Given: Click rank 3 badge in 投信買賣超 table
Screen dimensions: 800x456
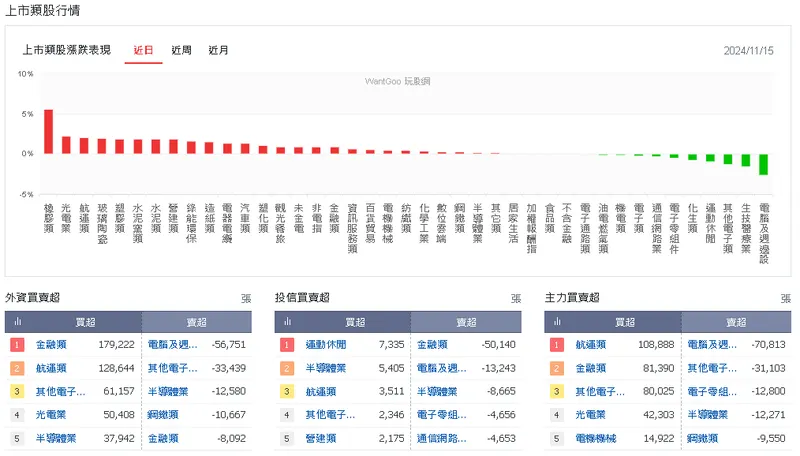Looking at the screenshot, I should pyautogui.click(x=287, y=392).
